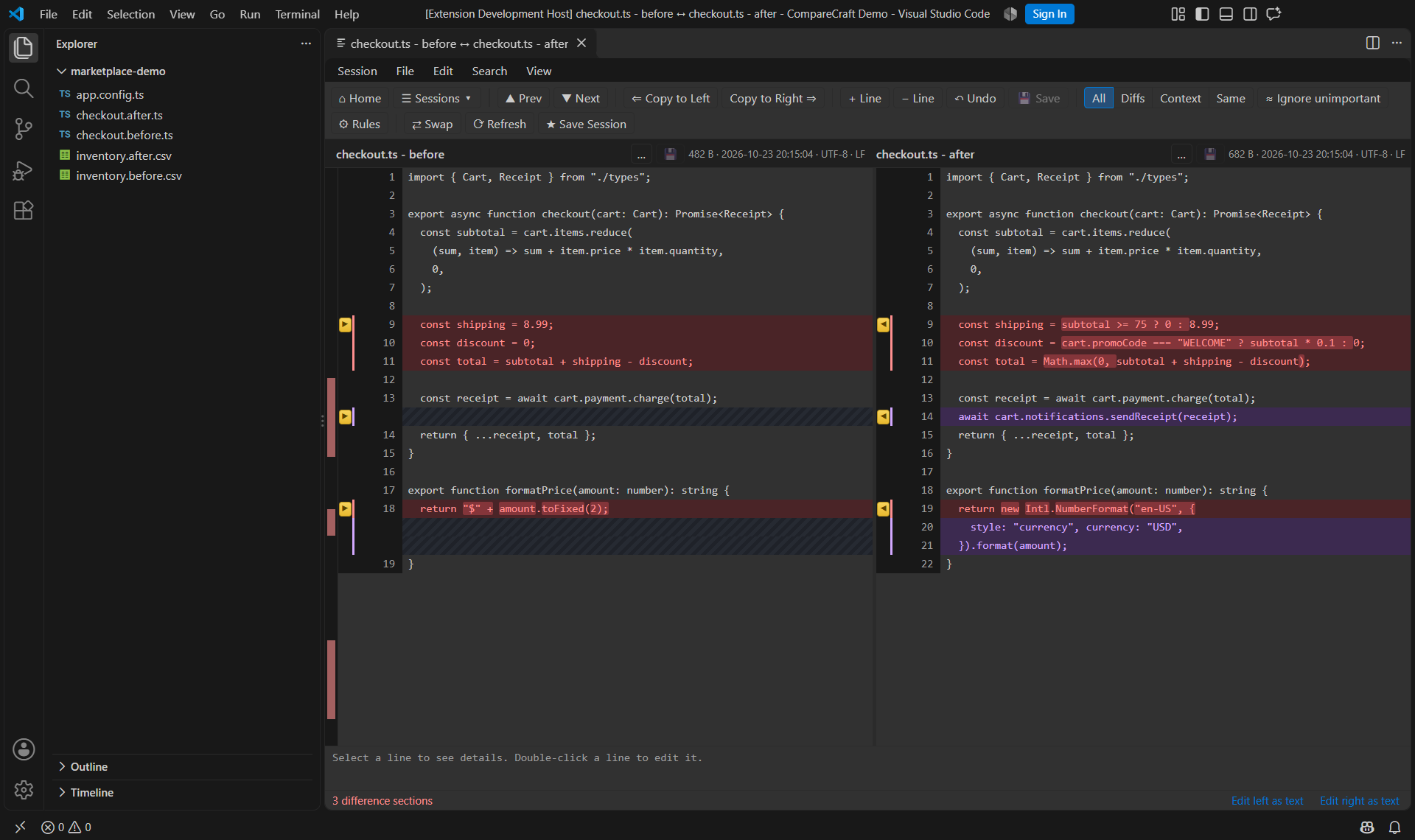Open the Search view in the activity bar
Viewport: 1415px width, 840px height.
24,88
